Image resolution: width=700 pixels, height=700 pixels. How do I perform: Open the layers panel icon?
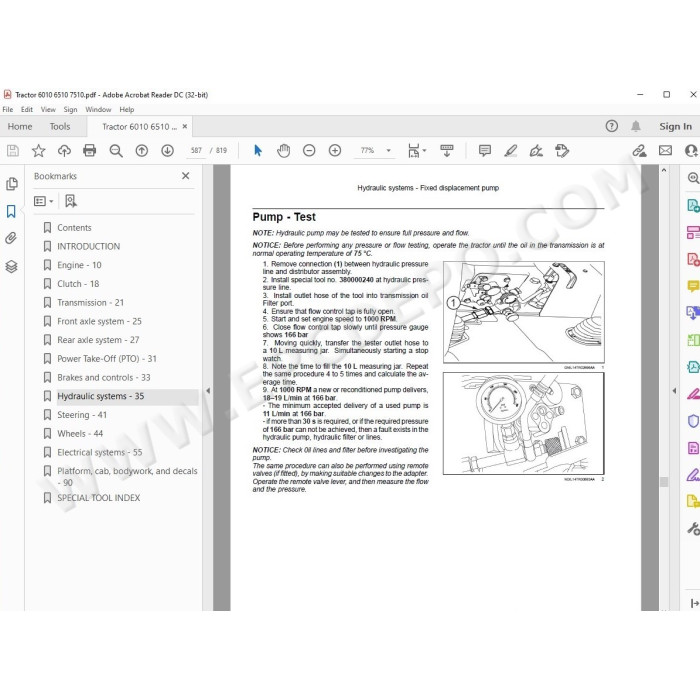pos(11,266)
